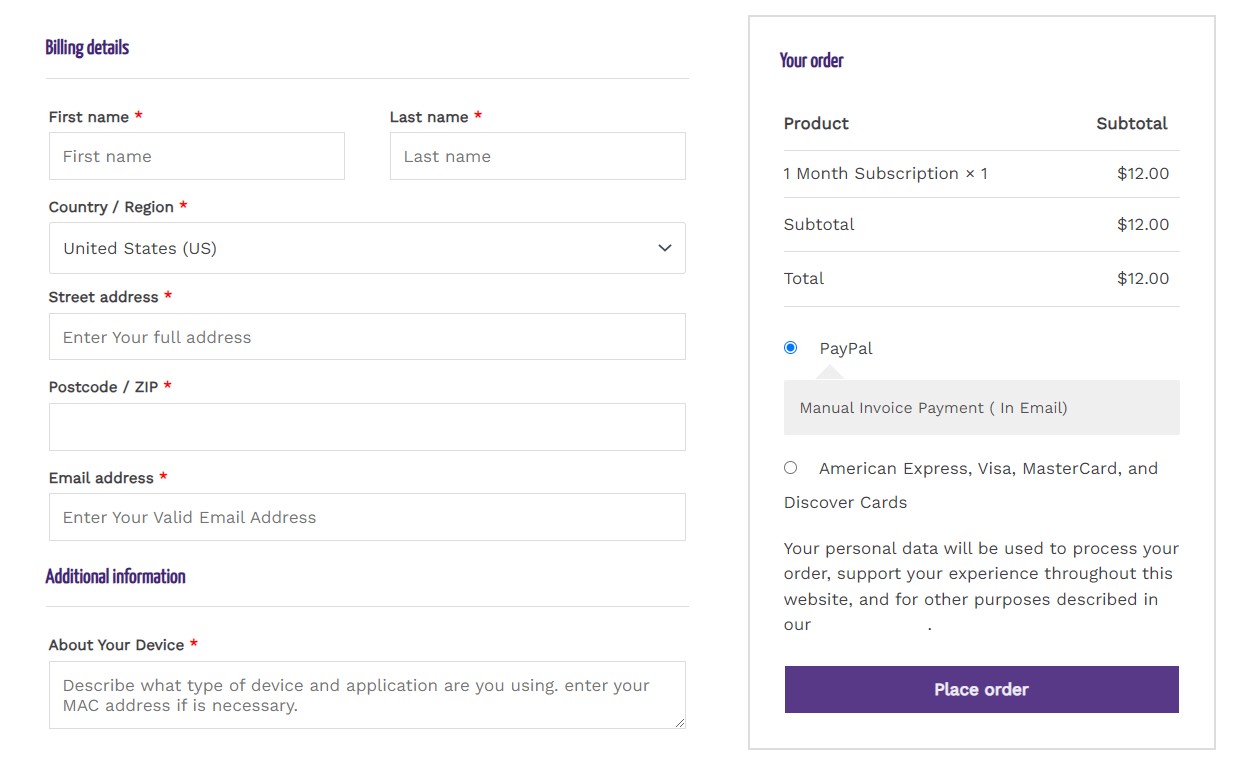Click the "Last name" label text
Screen dimensions: 1244x761
(x=429, y=117)
